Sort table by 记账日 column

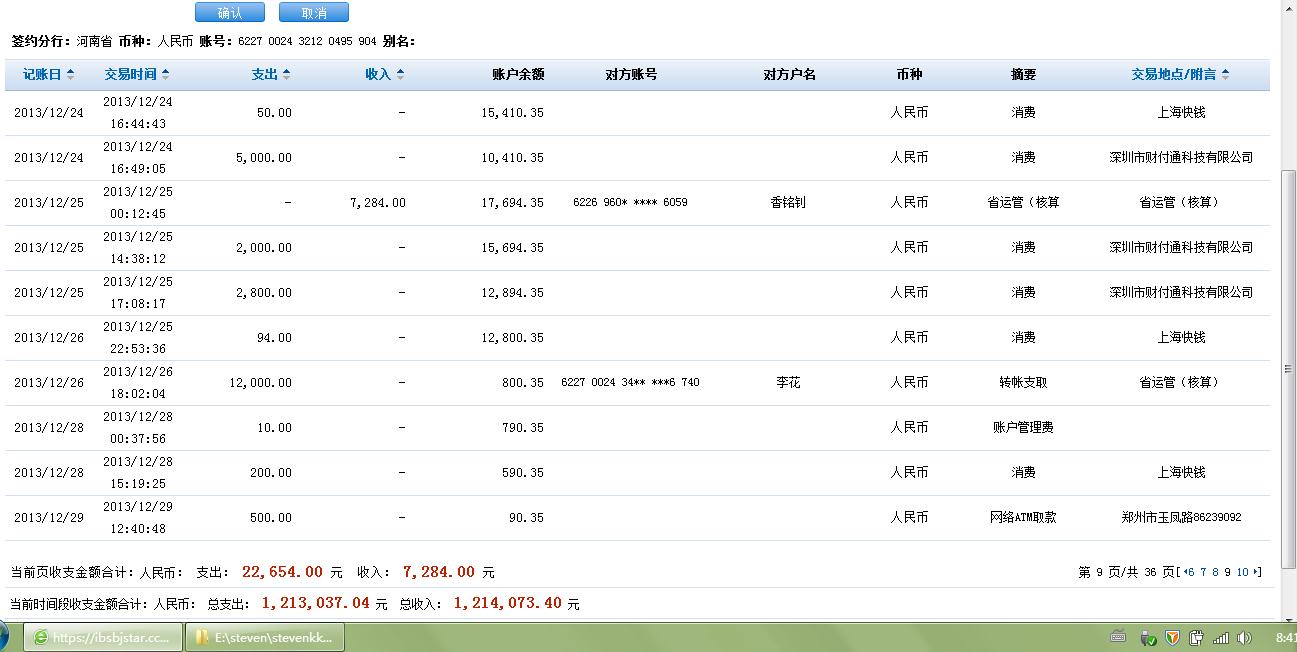(47, 75)
